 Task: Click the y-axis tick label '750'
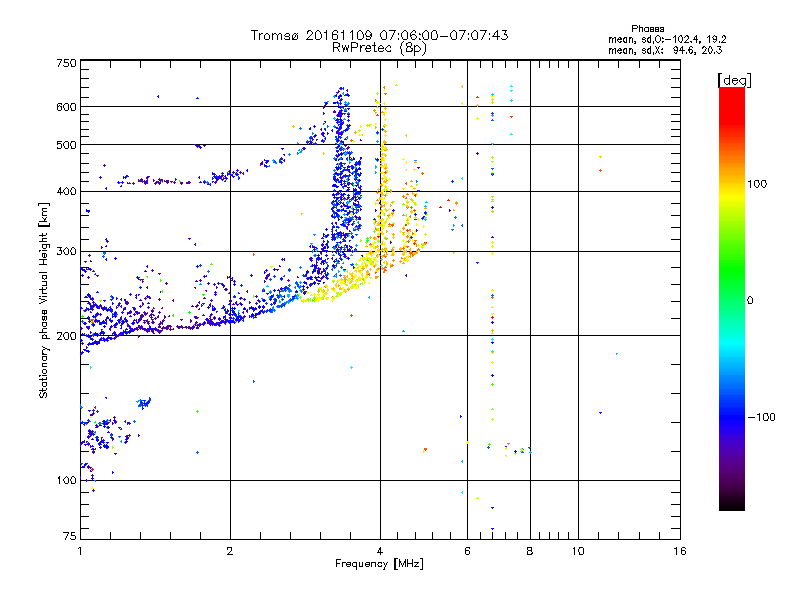(x=66, y=63)
